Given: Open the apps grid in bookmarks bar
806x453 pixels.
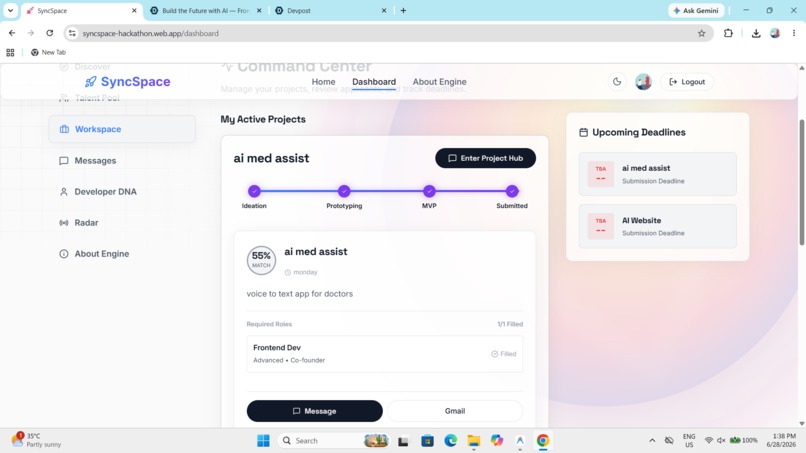Looking at the screenshot, I should [x=10, y=52].
